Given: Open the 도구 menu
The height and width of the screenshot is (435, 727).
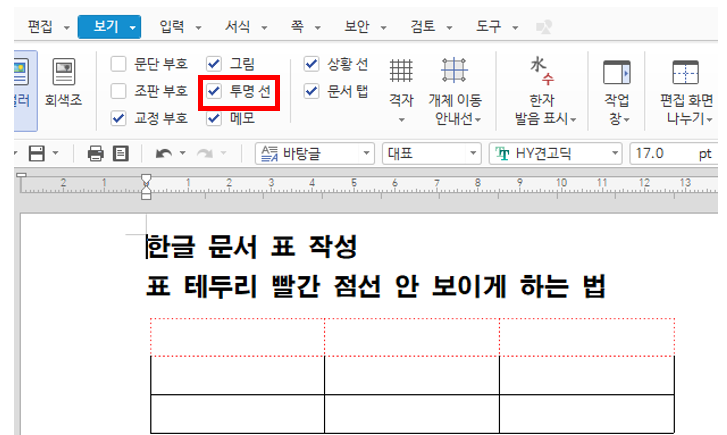Looking at the screenshot, I should click(x=489, y=27).
